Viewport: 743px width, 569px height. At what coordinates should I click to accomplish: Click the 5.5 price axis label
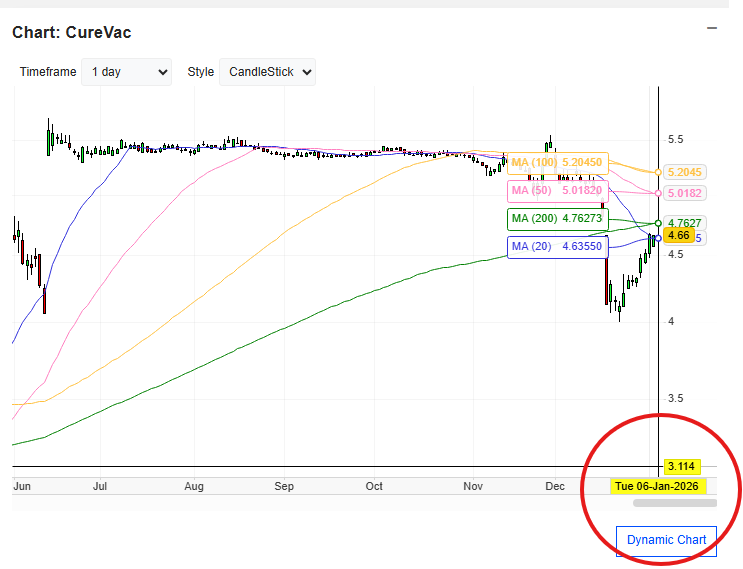(x=675, y=140)
